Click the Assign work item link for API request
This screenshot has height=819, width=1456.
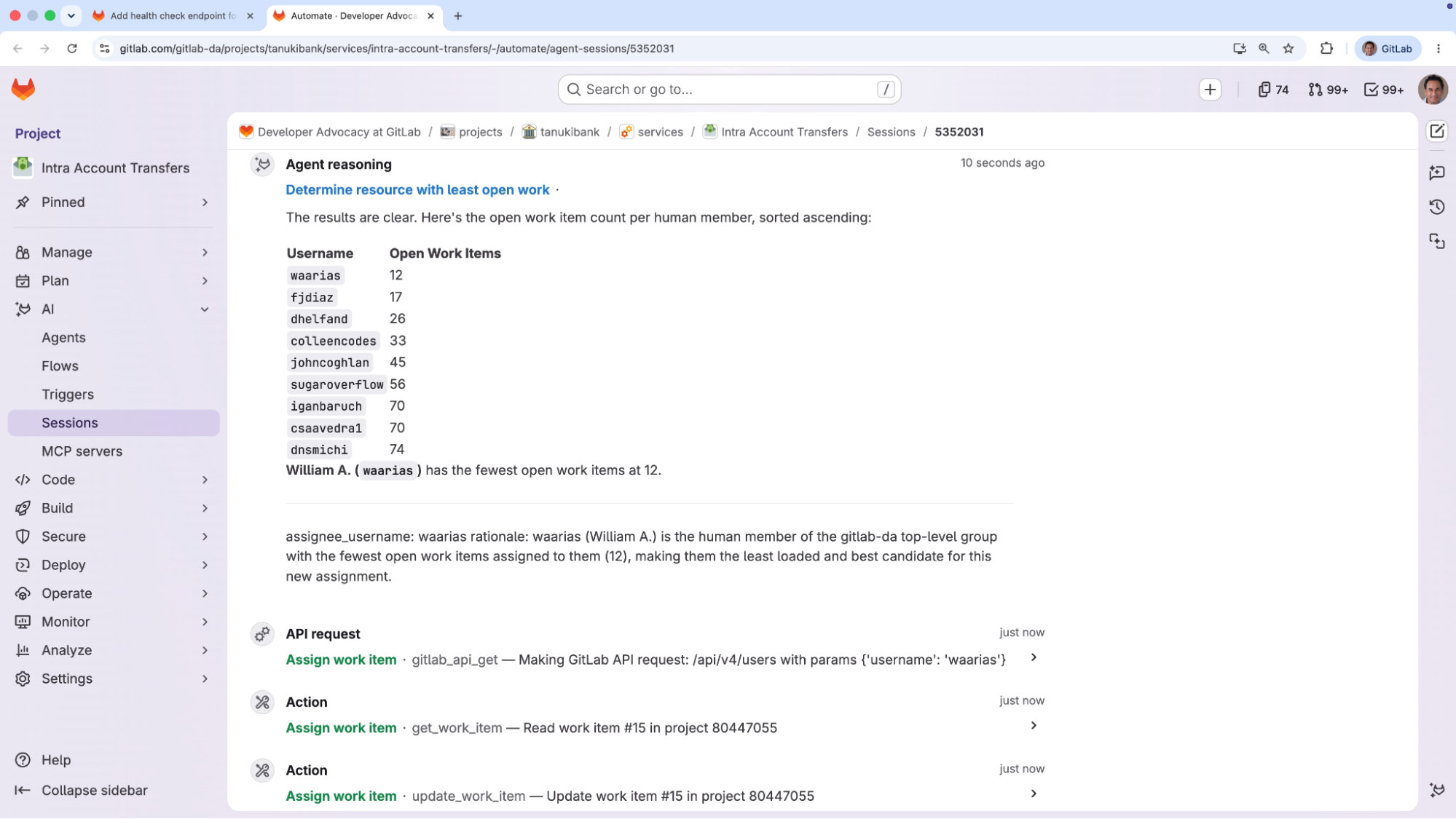[x=341, y=660]
